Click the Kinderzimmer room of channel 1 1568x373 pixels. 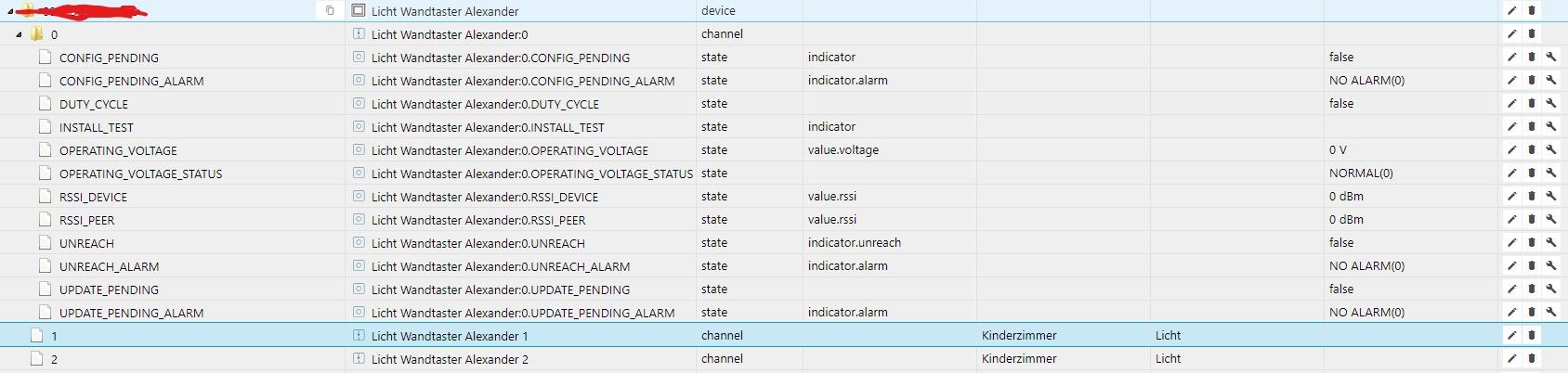click(1019, 336)
